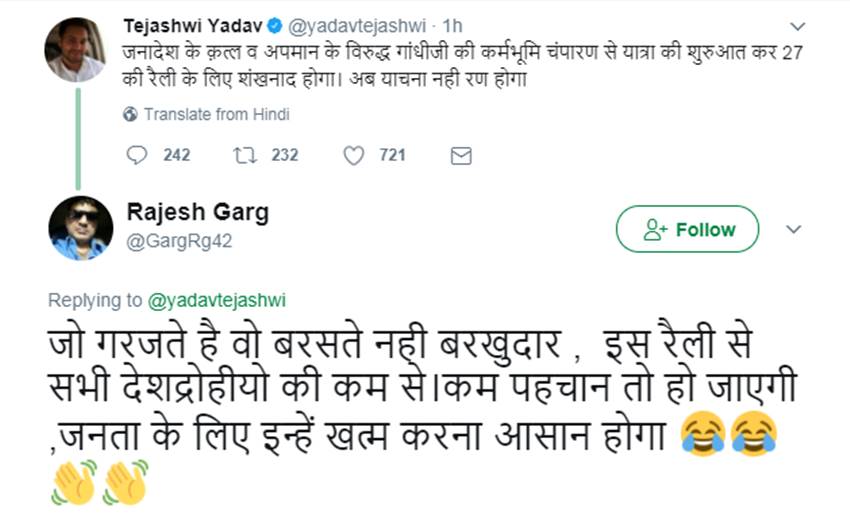Click the reply icon on Tejashwi's tweet
Screen dimensions: 850x515
(138, 155)
